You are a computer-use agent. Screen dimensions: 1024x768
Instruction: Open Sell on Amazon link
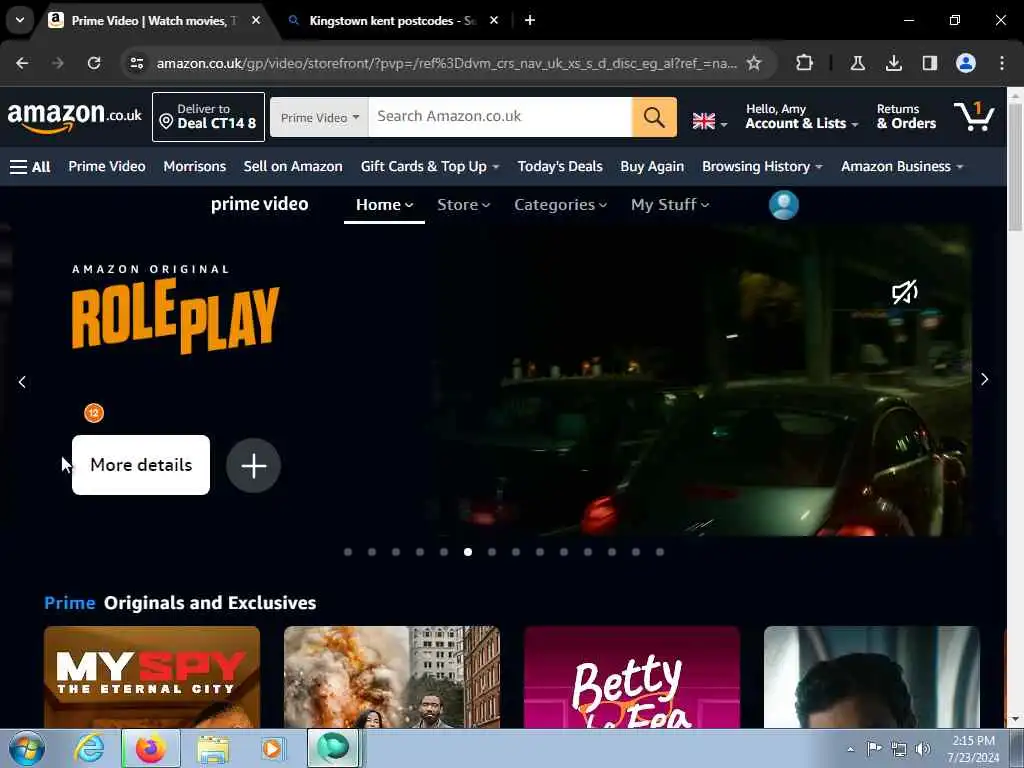293,167
